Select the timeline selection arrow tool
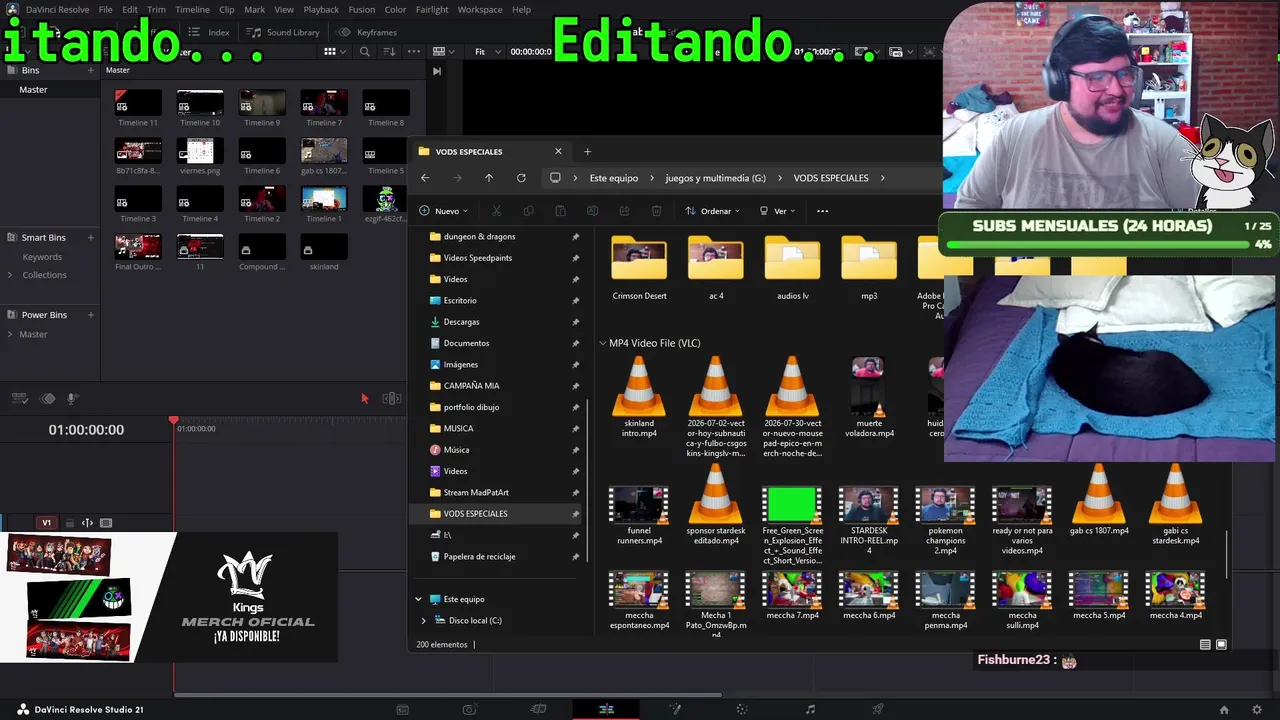Screen dimensions: 1280x720 coord(364,398)
